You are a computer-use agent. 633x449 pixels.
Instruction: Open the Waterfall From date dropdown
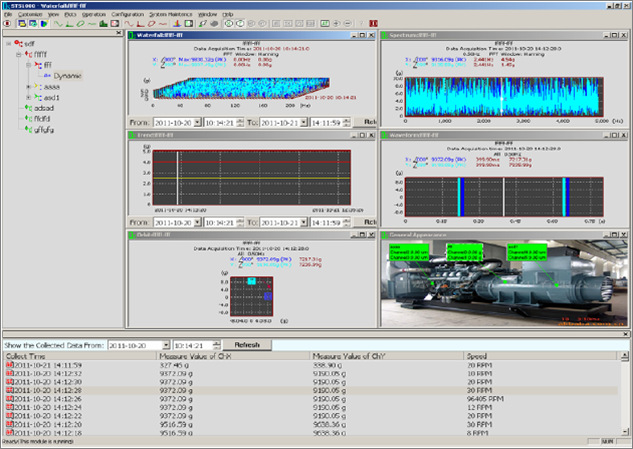pos(197,122)
